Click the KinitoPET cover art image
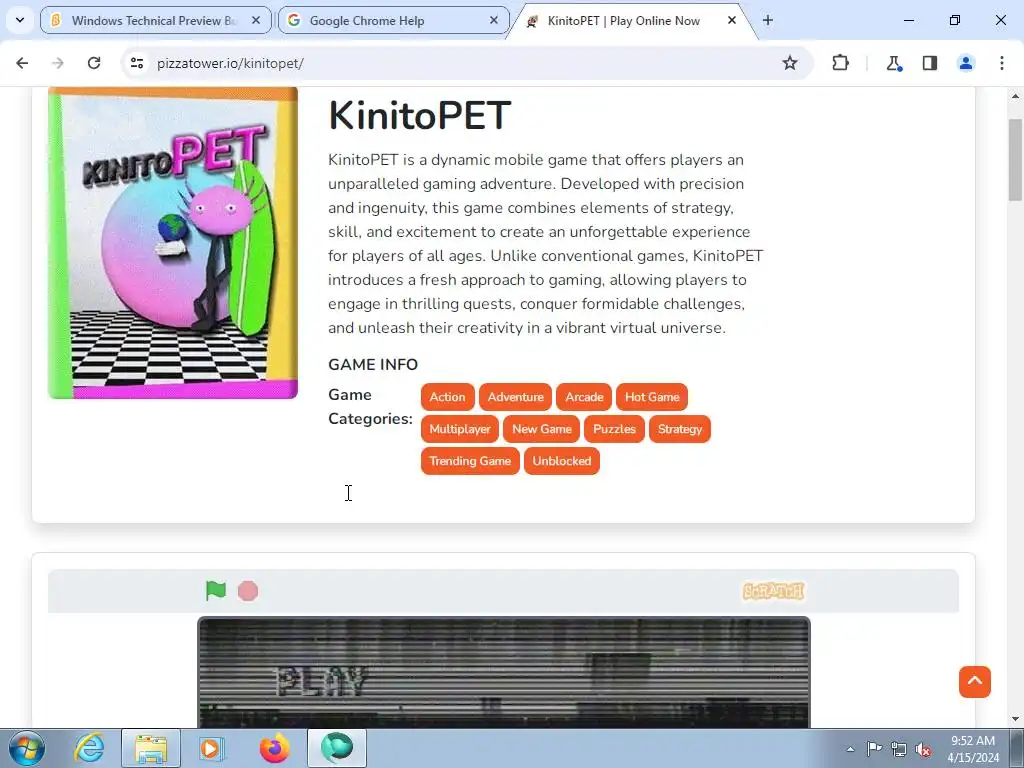Viewport: 1024px width, 768px height. pyautogui.click(x=173, y=243)
